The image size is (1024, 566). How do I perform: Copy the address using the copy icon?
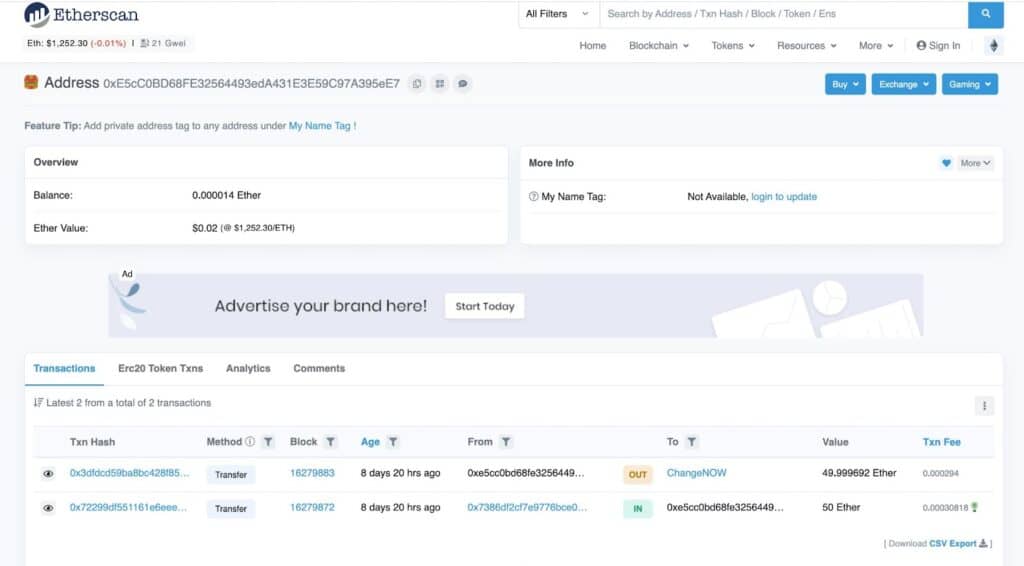[x=417, y=84]
